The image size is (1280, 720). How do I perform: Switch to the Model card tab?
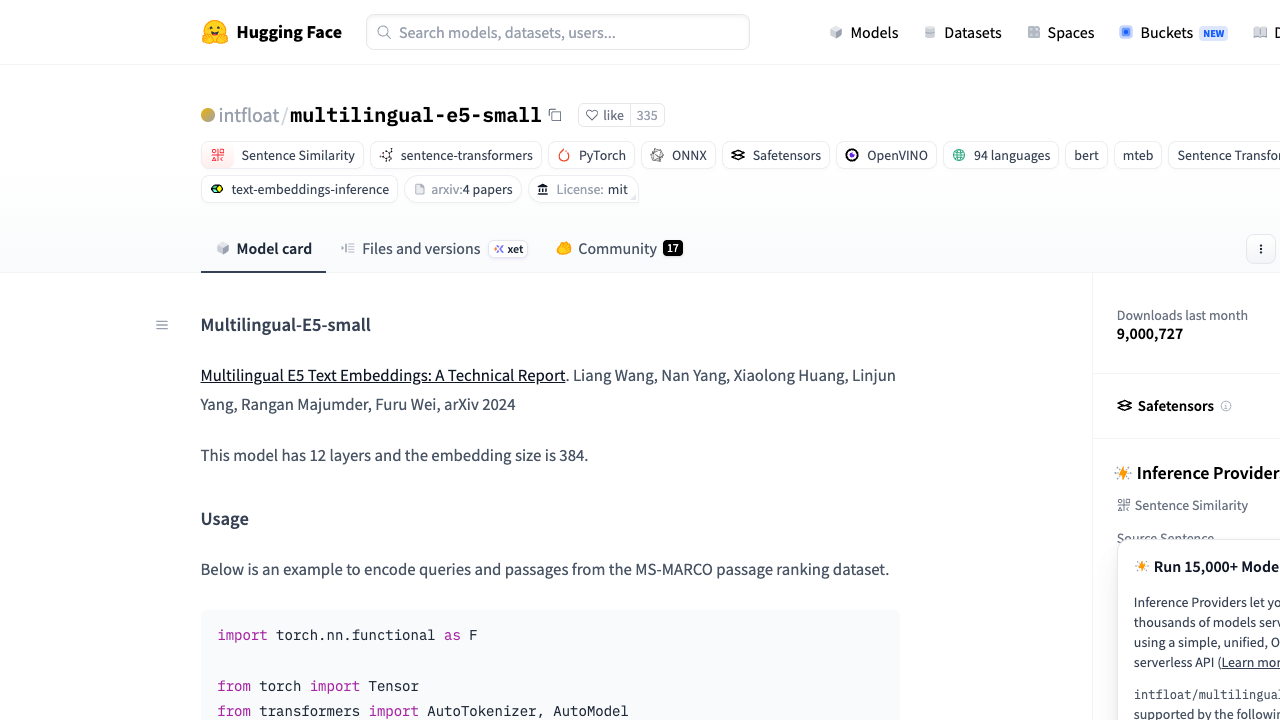pyautogui.click(x=264, y=249)
